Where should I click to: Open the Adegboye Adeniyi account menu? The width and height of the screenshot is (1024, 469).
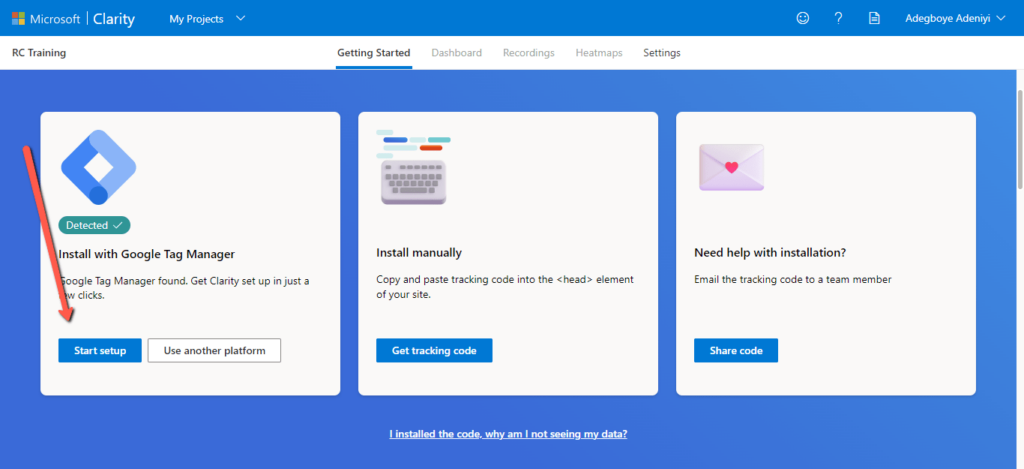pyautogui.click(x=955, y=18)
